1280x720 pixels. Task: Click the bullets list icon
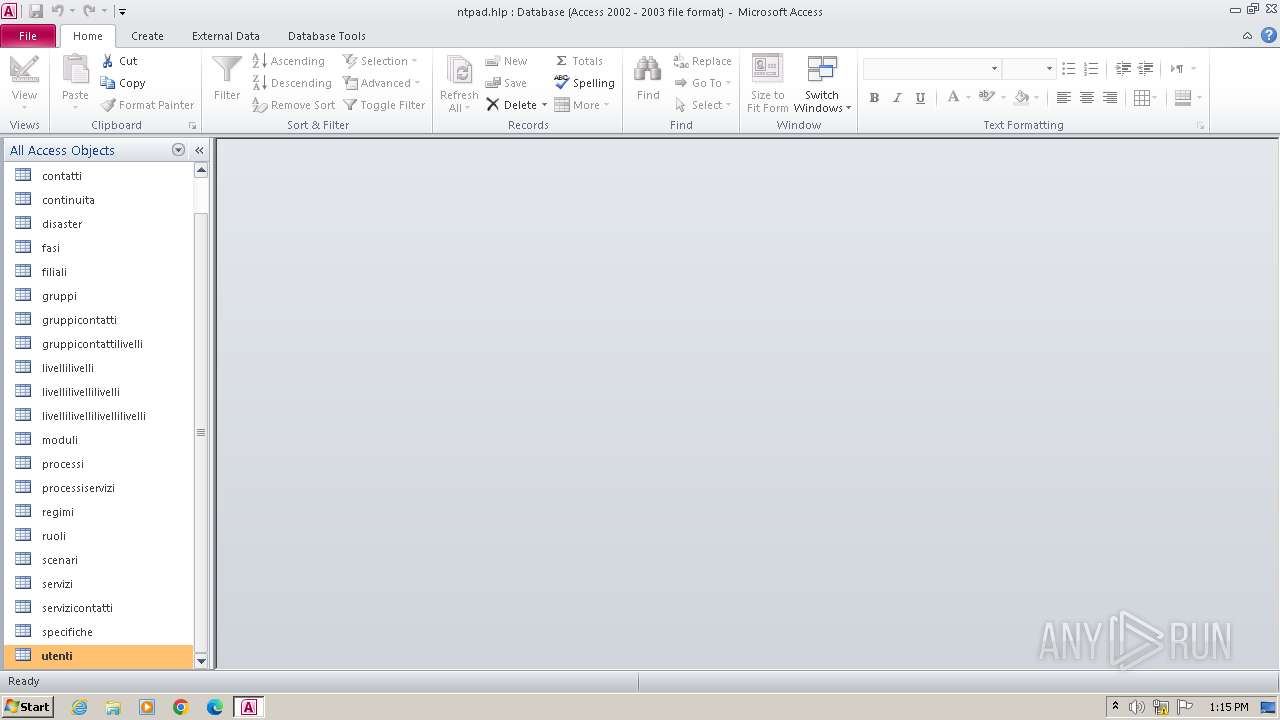(1068, 68)
